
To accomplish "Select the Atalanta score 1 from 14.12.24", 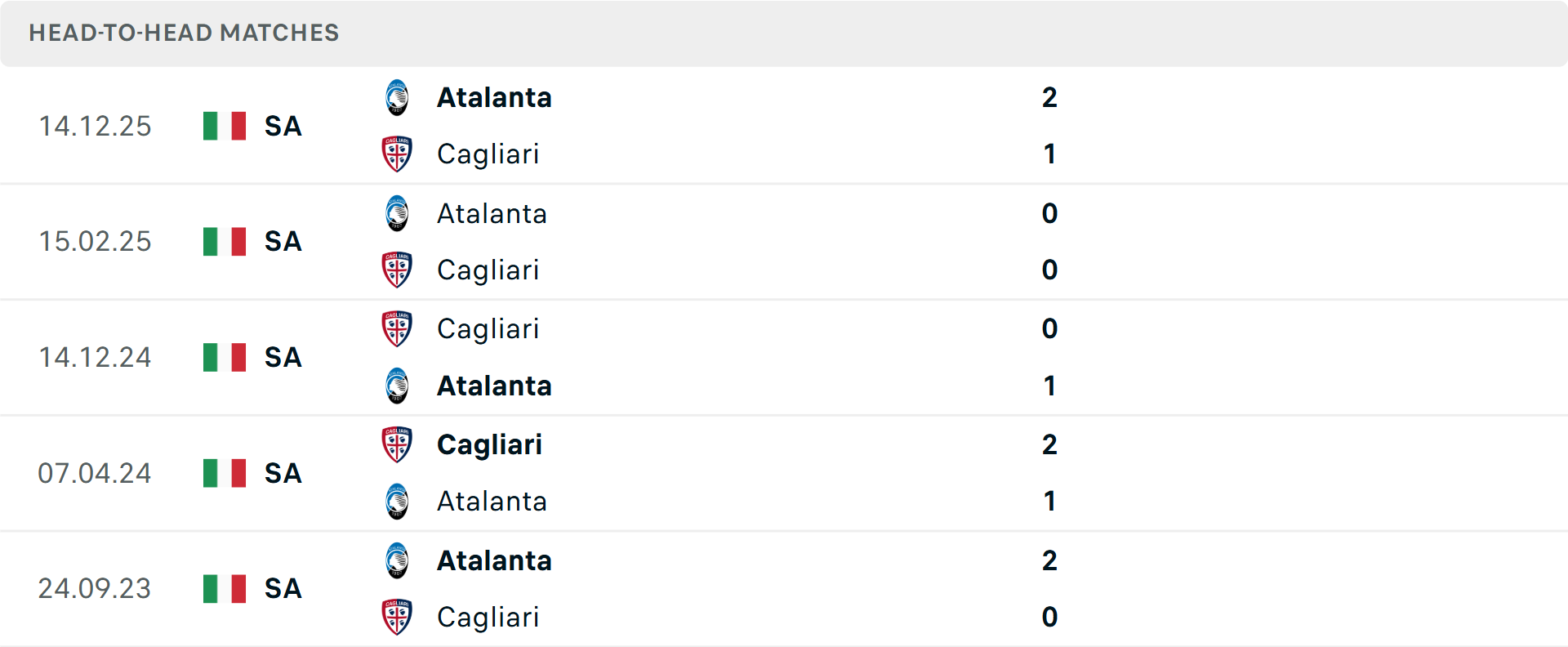I will pos(1050,386).
